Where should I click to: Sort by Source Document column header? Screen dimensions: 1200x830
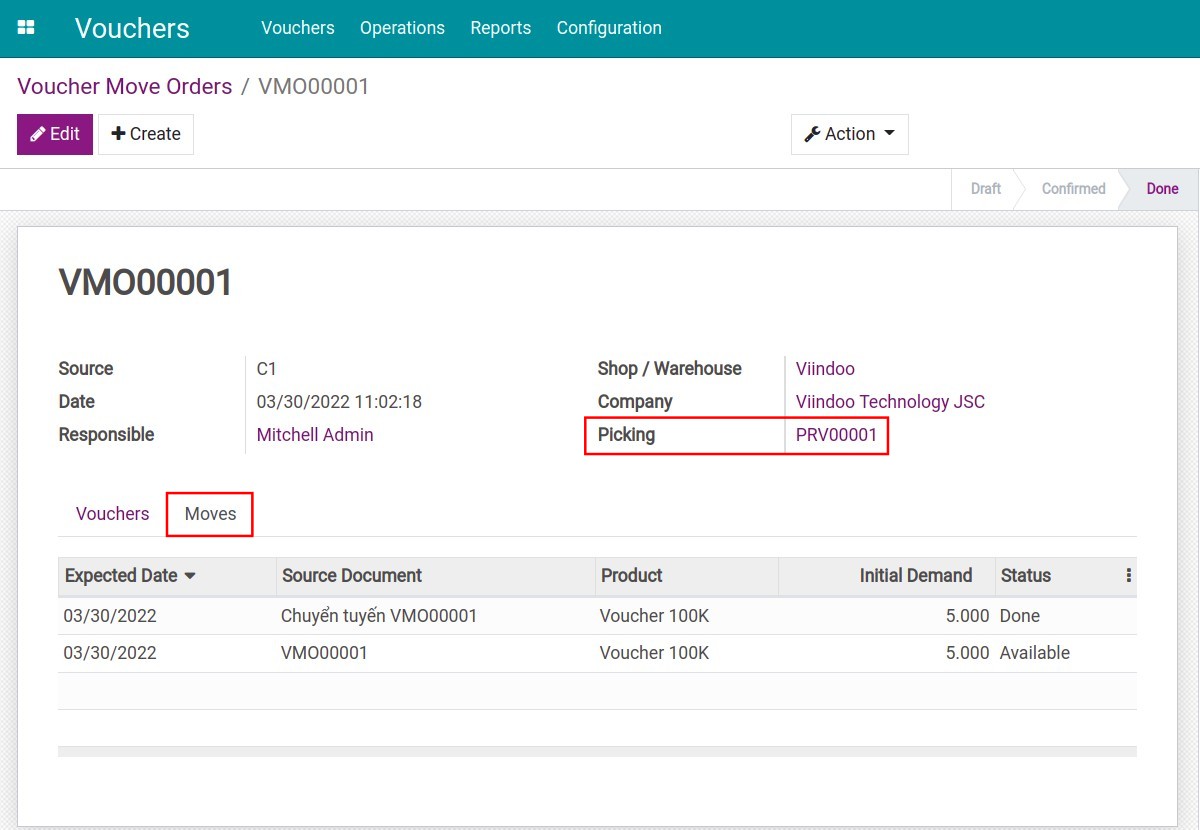[435, 576]
